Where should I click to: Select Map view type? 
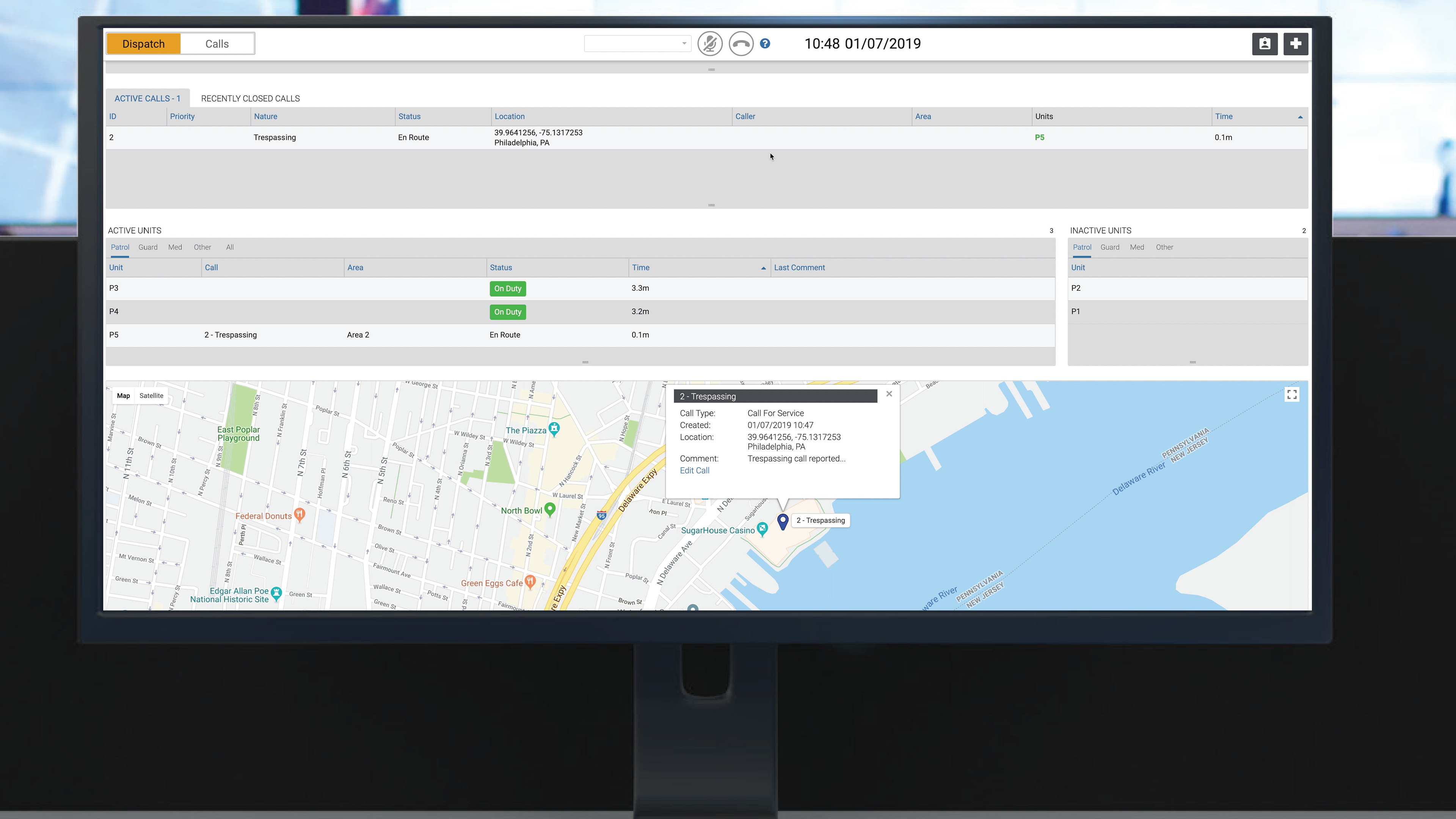pos(123,395)
